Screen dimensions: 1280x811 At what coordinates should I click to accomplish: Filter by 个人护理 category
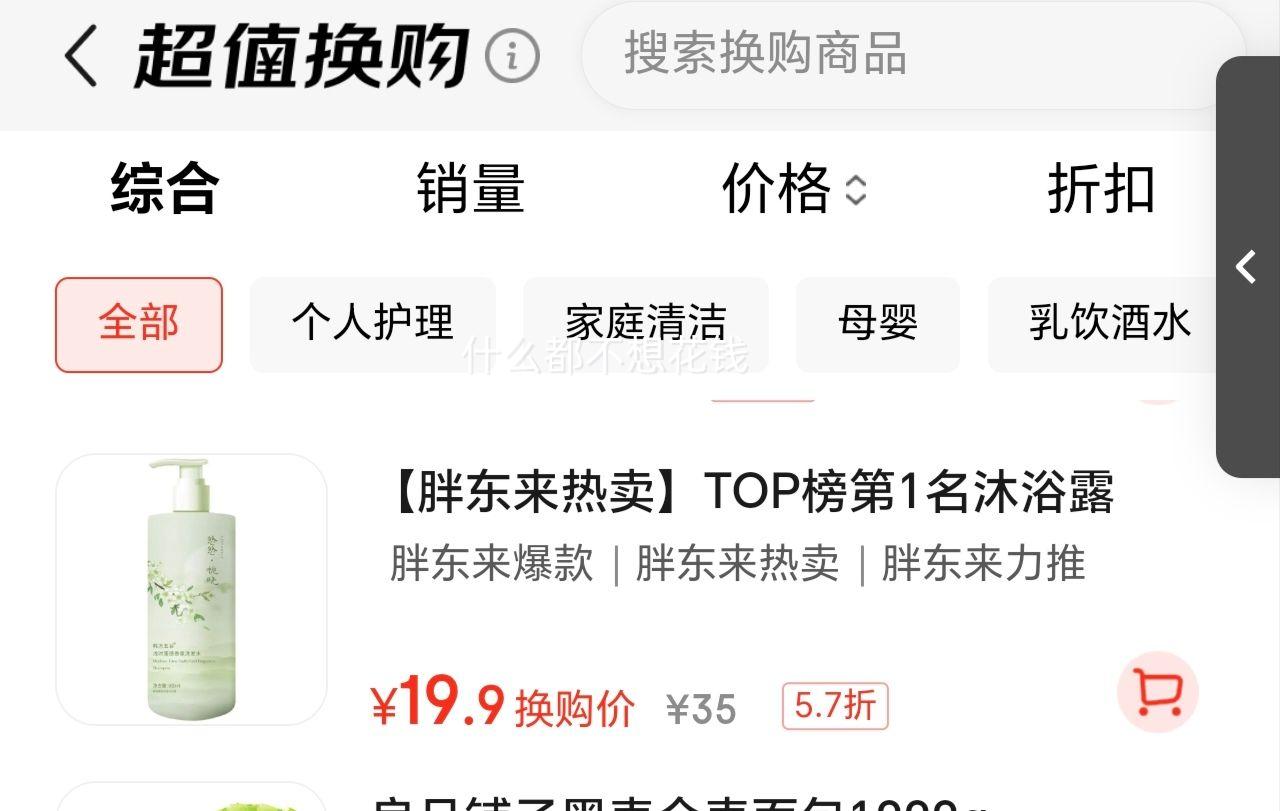click(x=373, y=324)
